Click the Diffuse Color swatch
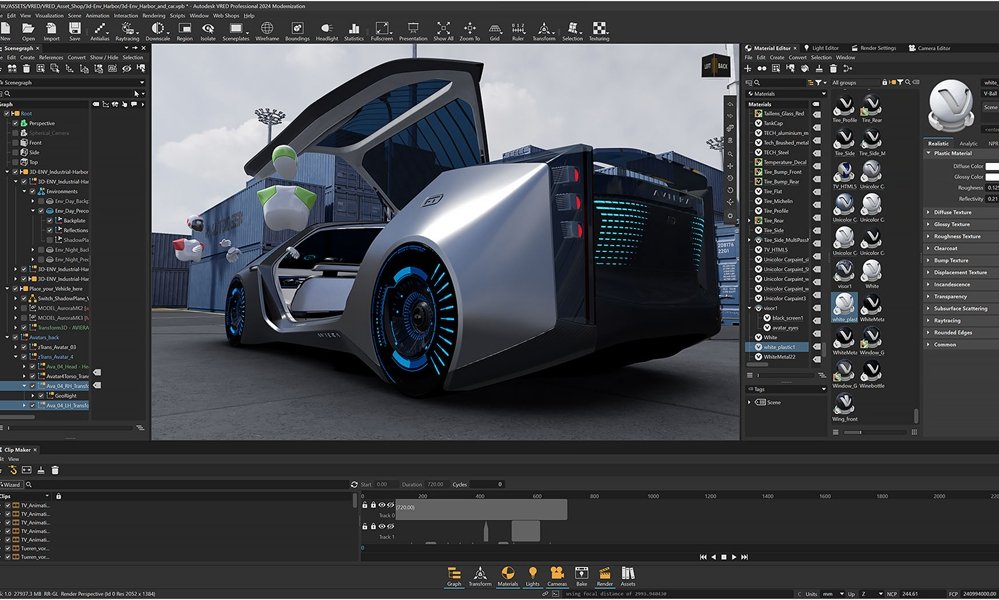Viewport: 999px width, 600px height. pyautogui.click(x=992, y=166)
